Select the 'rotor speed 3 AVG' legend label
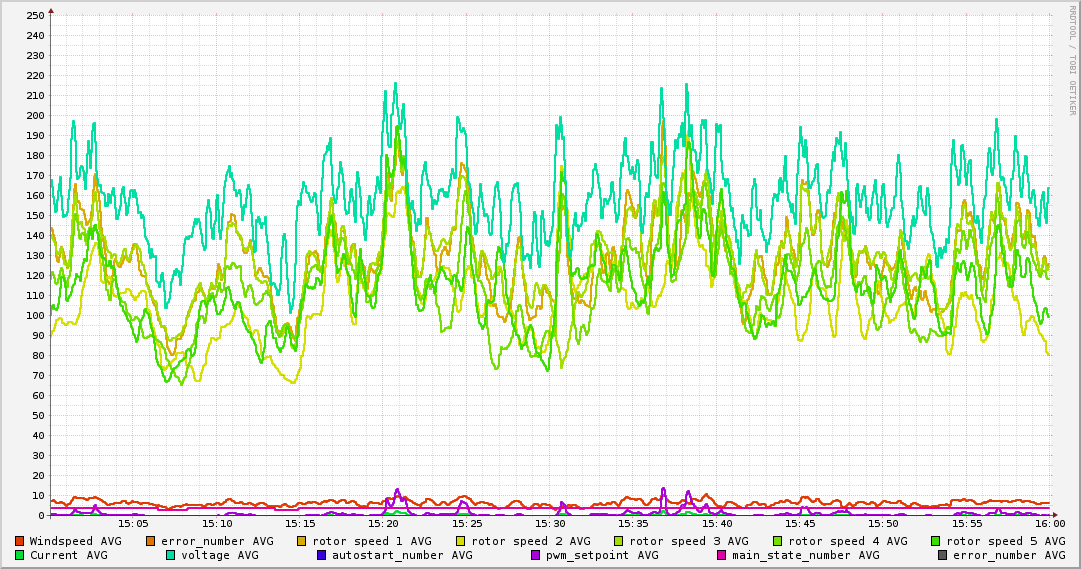Image resolution: width=1081 pixels, height=569 pixels. coord(689,541)
